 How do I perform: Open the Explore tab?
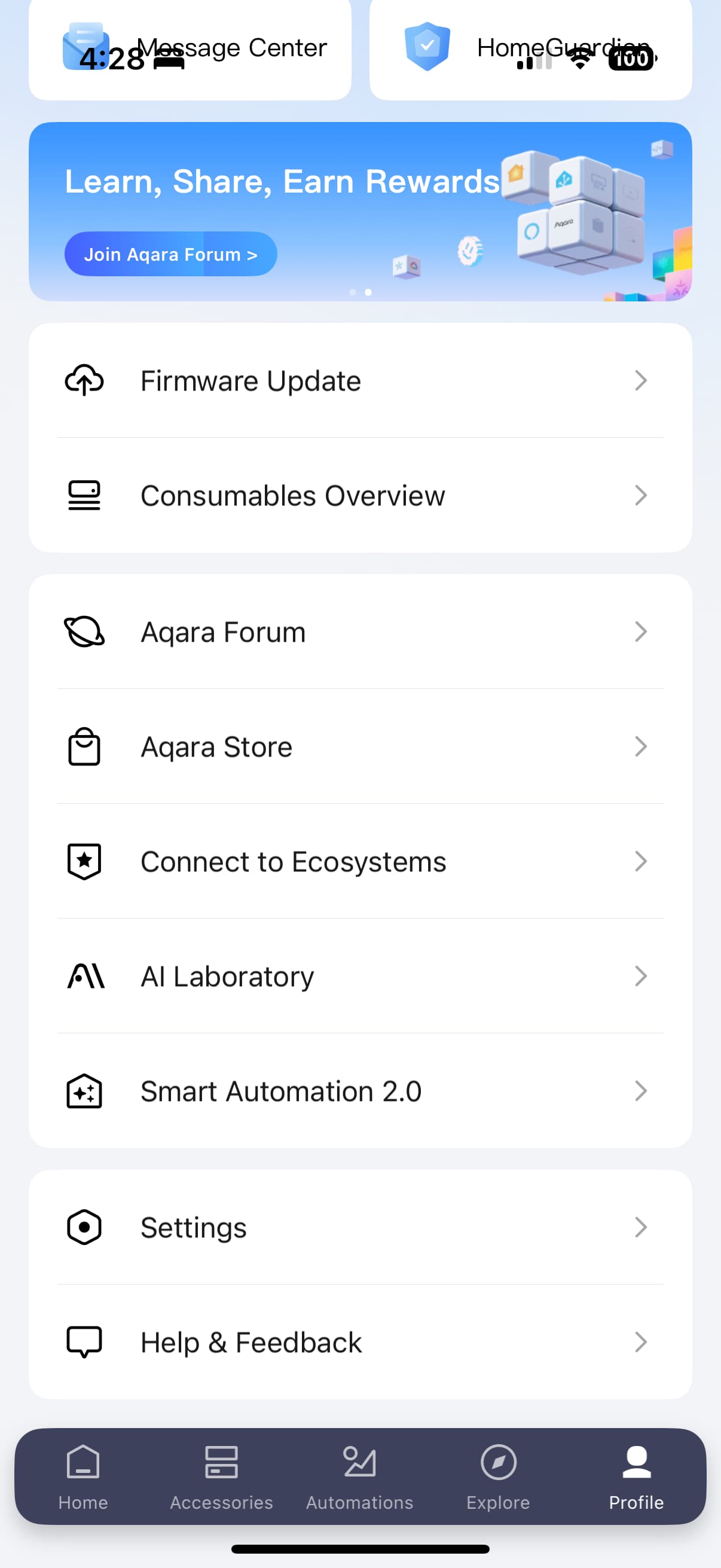pos(499,1476)
